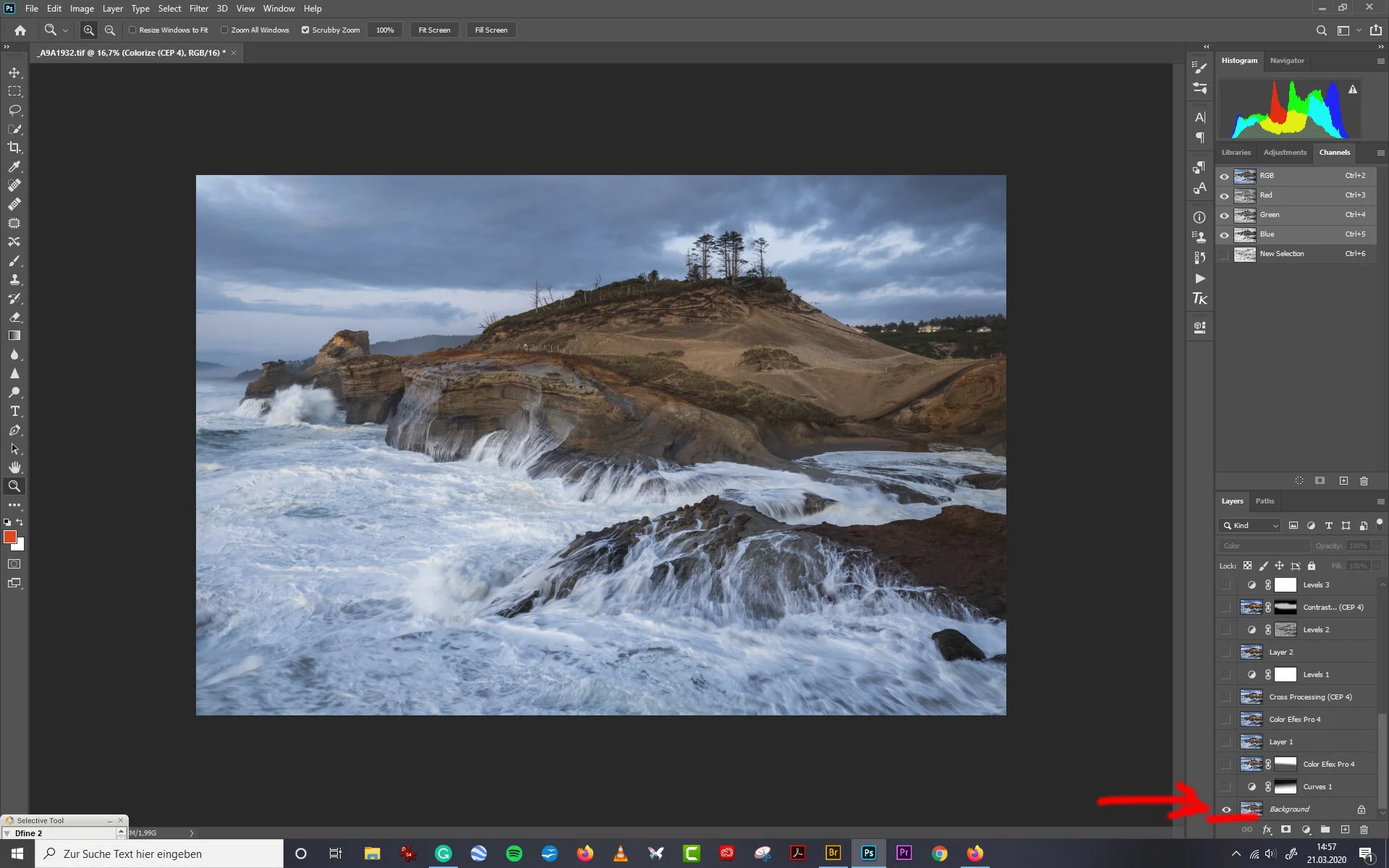Add a layer mask icon
The width and height of the screenshot is (1389, 868).
[x=1286, y=830]
